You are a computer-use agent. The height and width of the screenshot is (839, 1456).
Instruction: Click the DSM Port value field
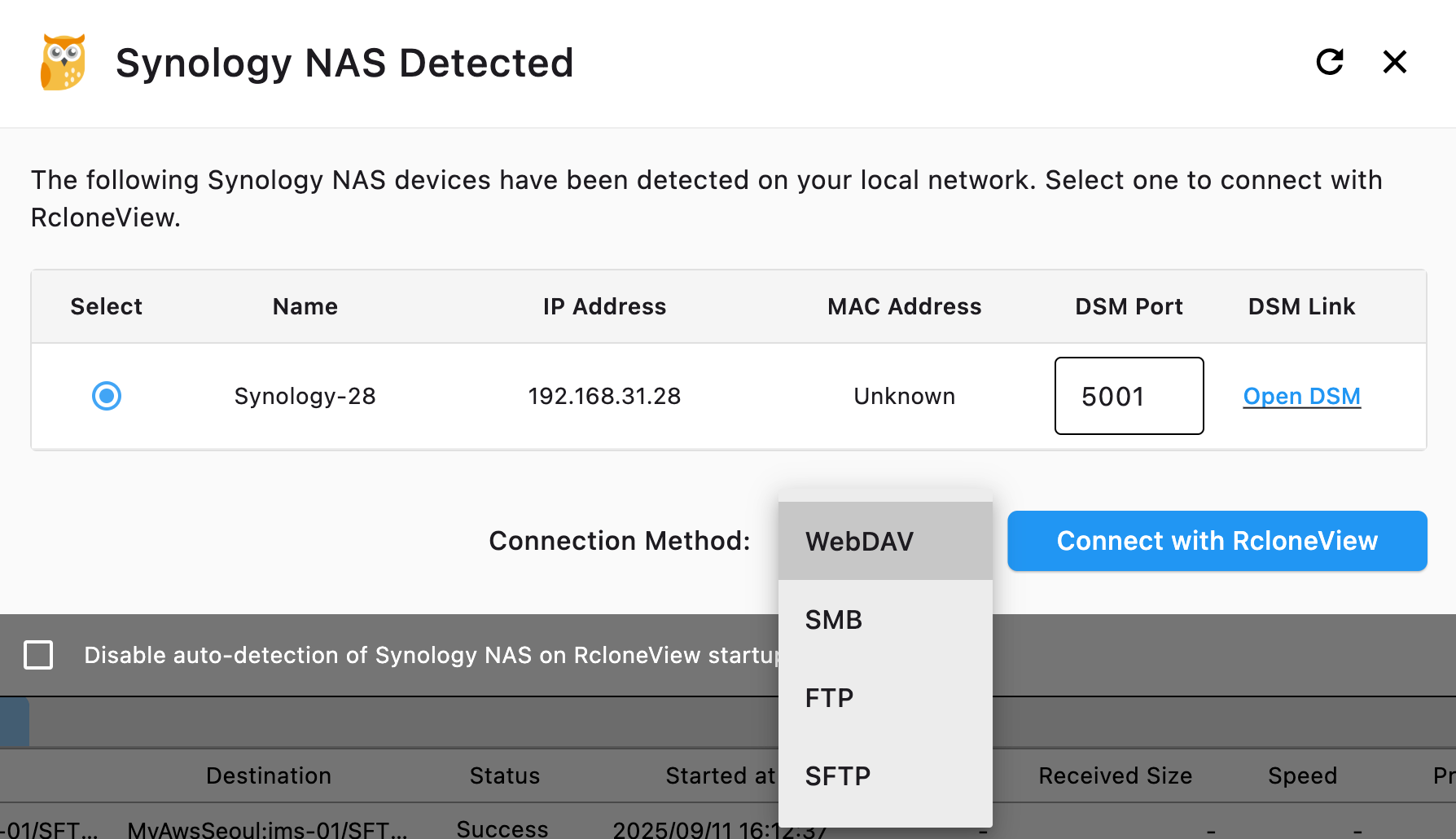coord(1129,396)
